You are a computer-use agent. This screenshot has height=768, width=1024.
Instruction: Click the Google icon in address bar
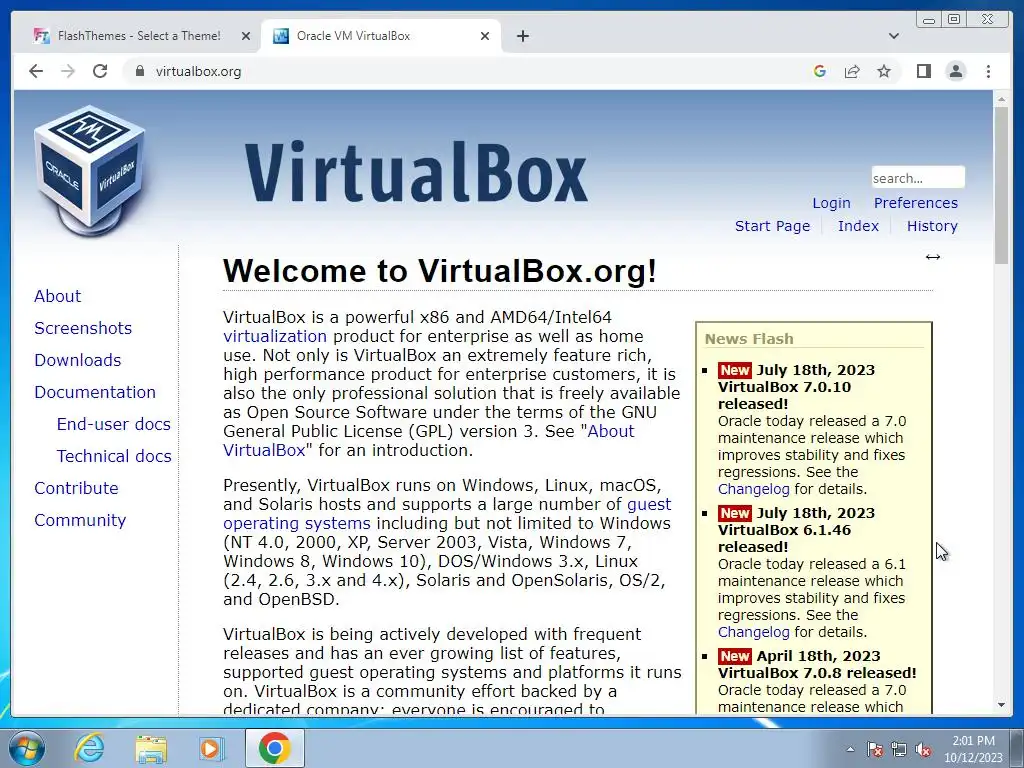[x=820, y=71]
